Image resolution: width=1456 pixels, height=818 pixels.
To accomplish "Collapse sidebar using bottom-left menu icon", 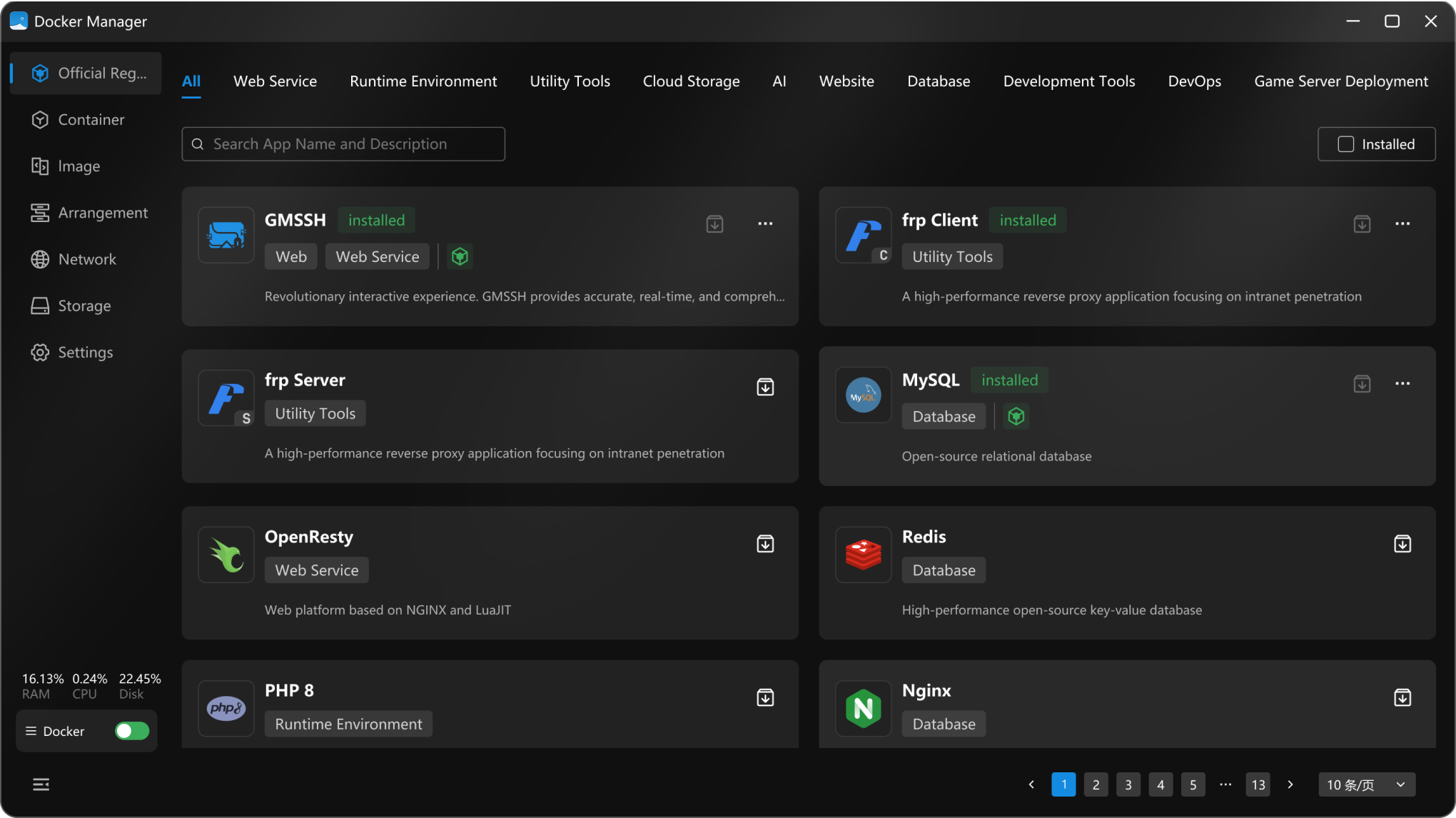I will 41,784.
